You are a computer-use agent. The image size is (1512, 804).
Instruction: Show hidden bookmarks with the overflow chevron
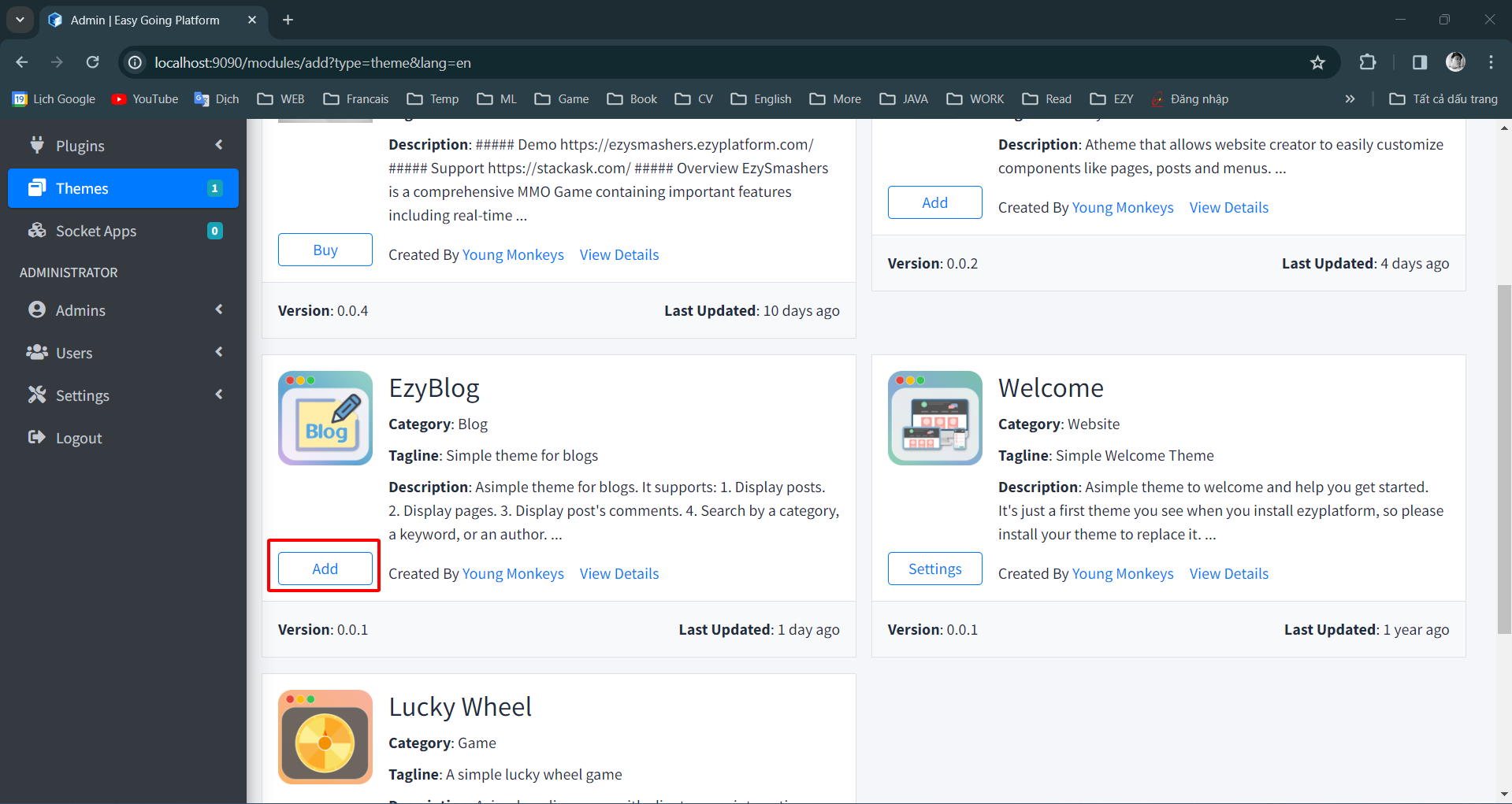point(1350,98)
